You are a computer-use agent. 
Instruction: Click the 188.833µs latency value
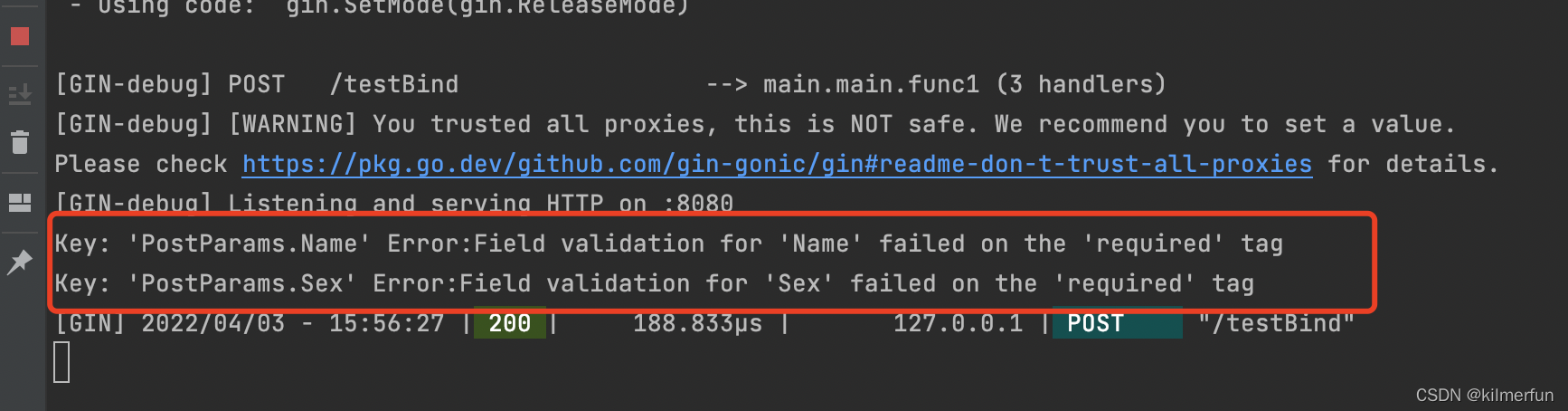(697, 324)
